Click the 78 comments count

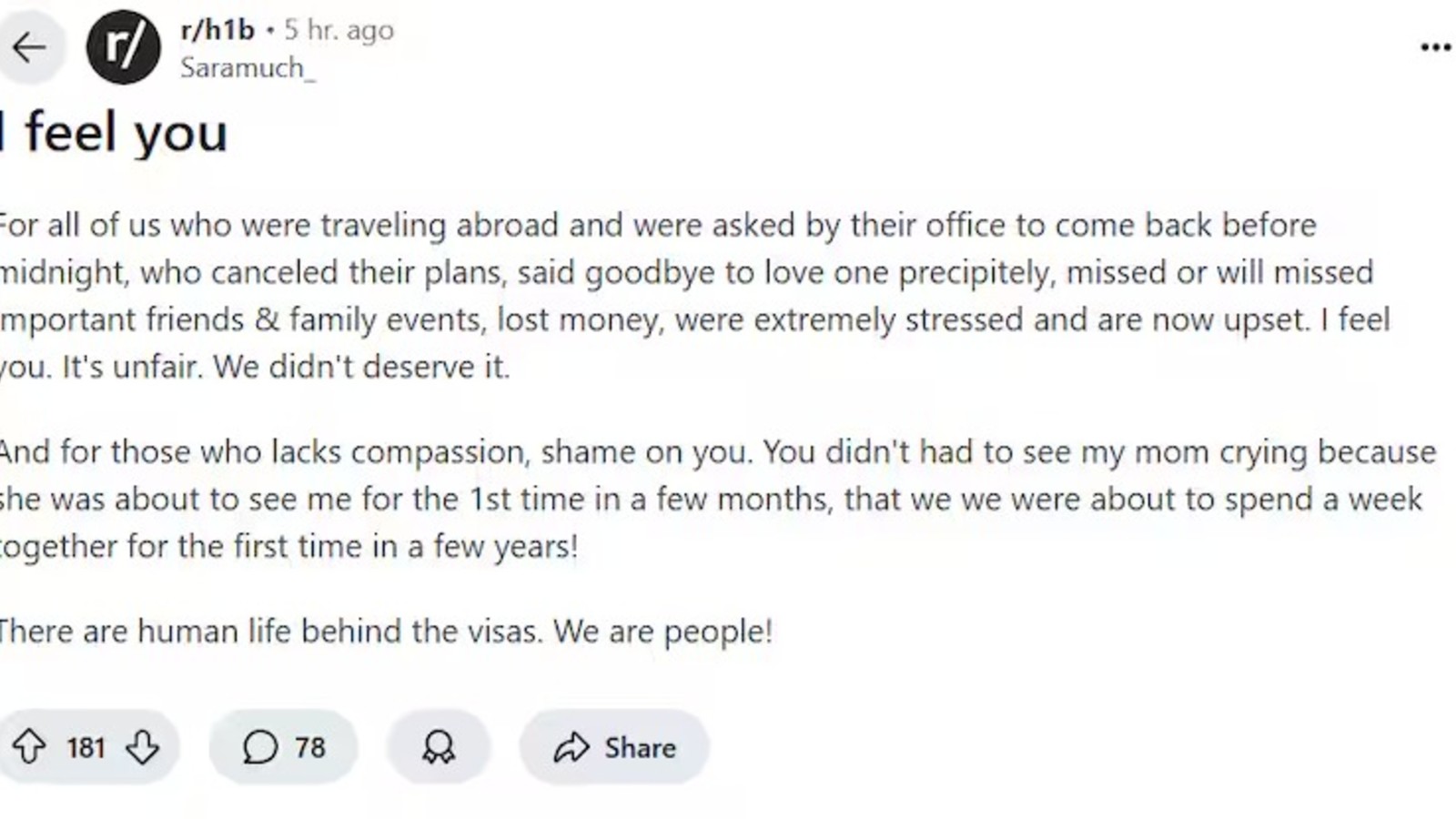click(309, 747)
